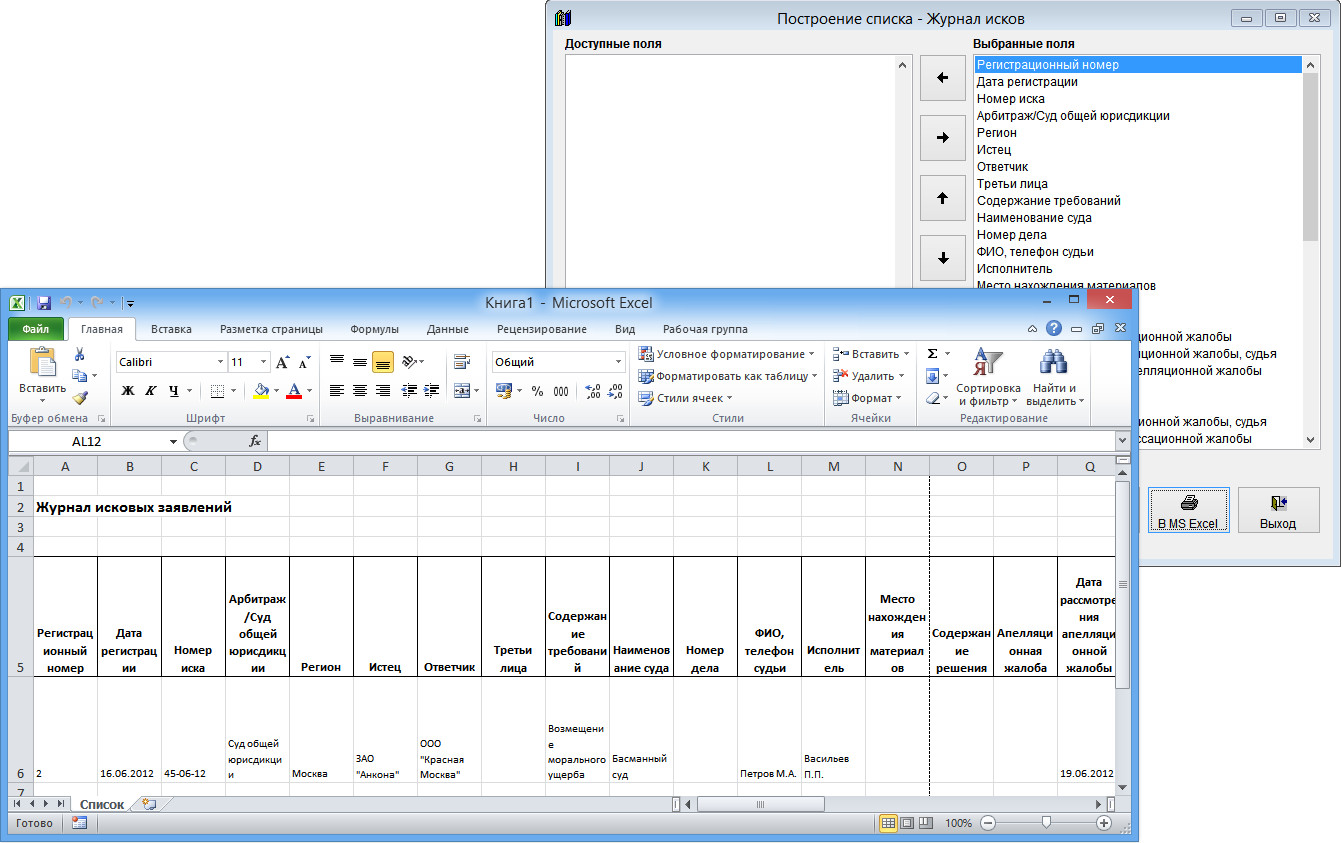This screenshot has width=1342, height=843.
Task: Click the percent style icon
Action: pyautogui.click(x=537, y=391)
